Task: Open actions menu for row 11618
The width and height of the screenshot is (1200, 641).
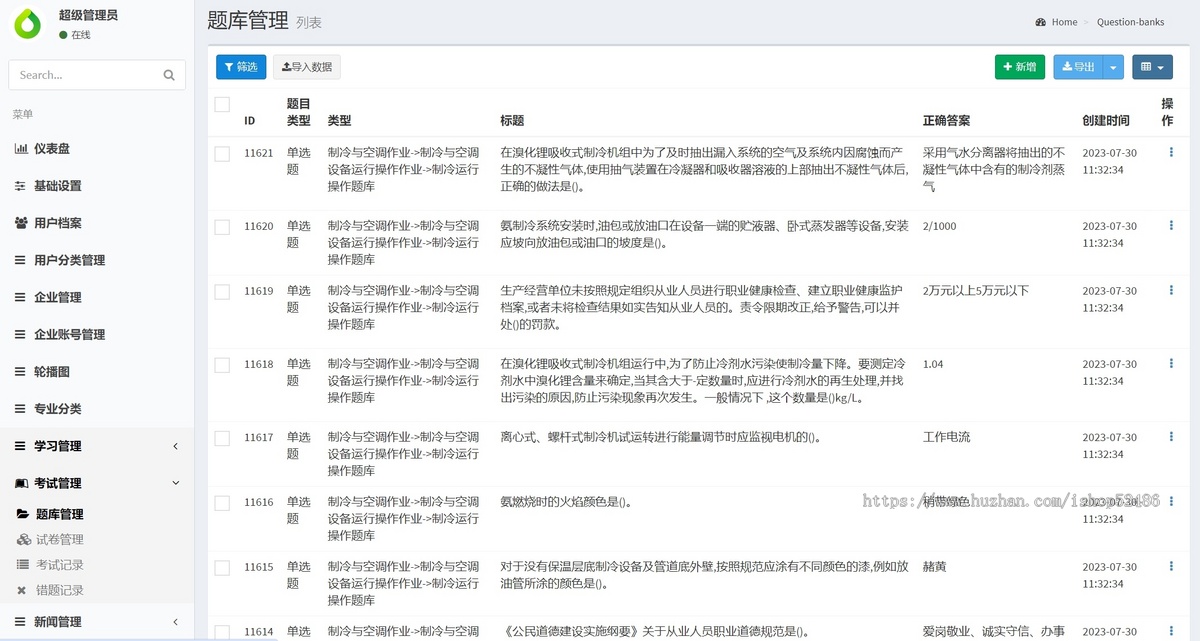Action: point(1171,364)
